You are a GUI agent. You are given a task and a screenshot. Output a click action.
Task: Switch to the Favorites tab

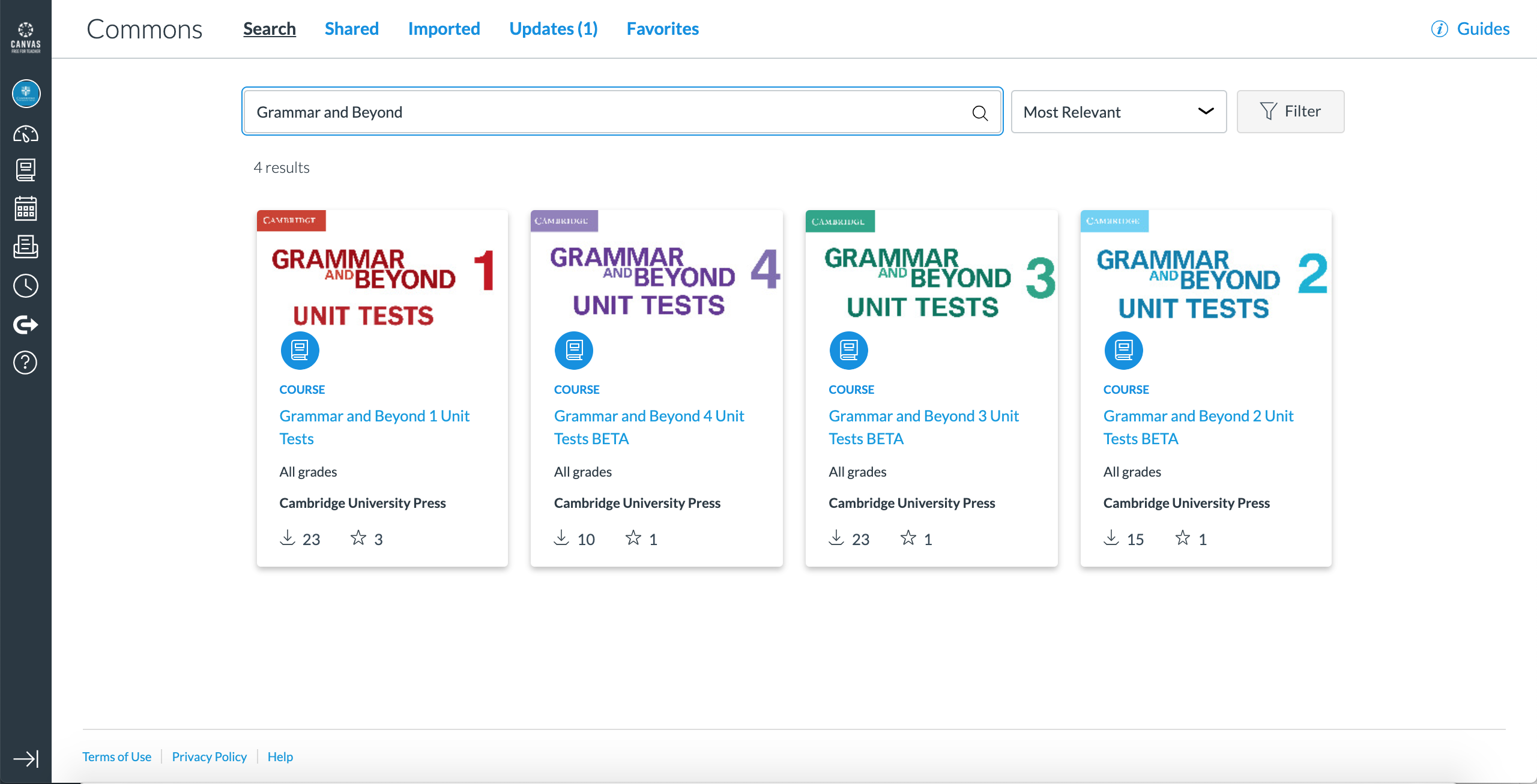662,28
